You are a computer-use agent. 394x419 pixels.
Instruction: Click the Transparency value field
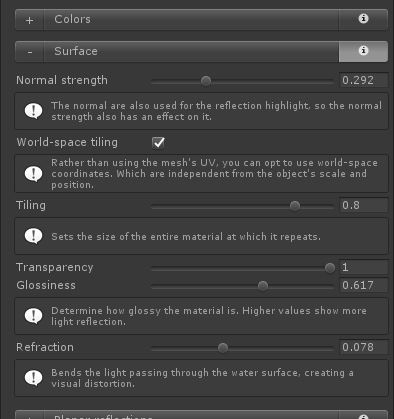point(364,267)
